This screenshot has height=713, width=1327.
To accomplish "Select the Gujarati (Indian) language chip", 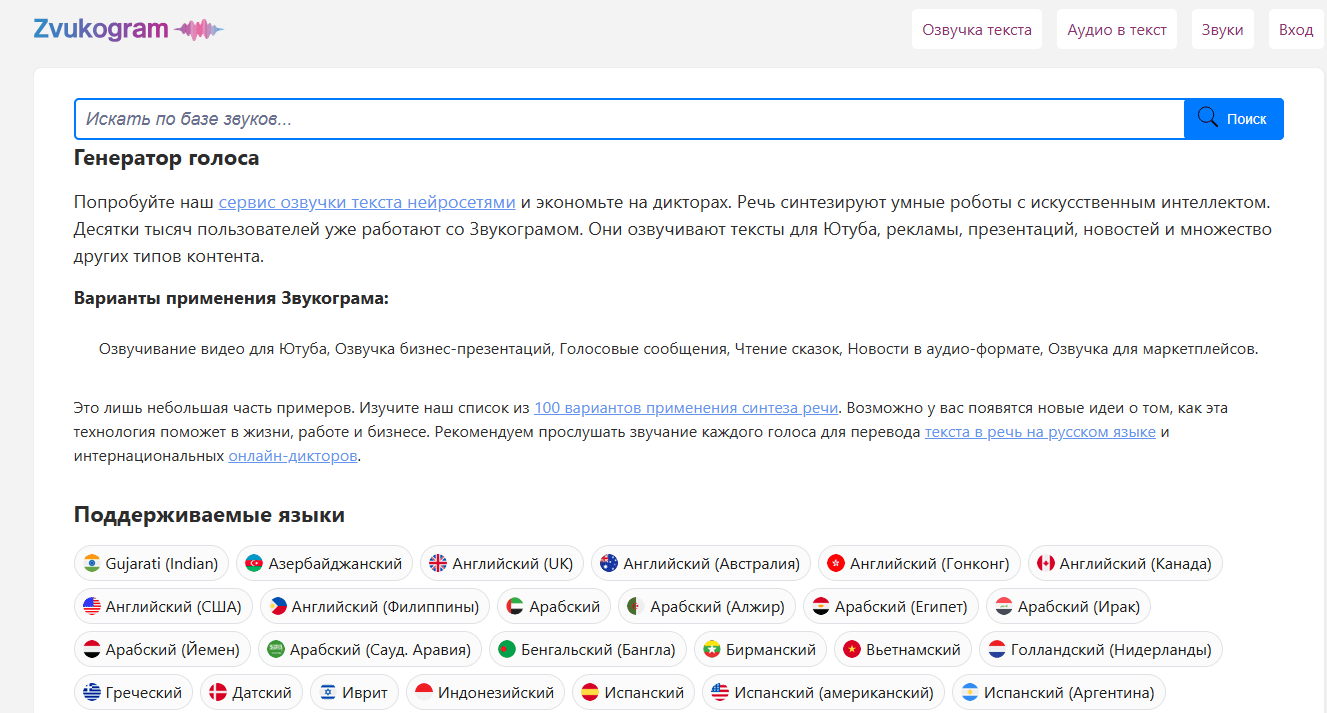I will coord(151,563).
